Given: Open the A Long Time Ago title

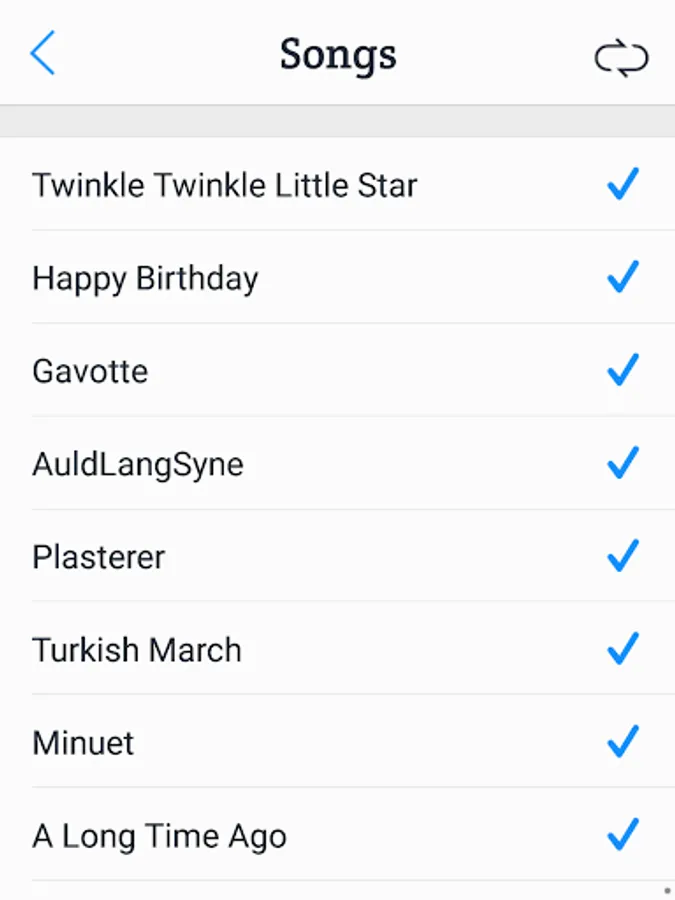Looking at the screenshot, I should (159, 836).
